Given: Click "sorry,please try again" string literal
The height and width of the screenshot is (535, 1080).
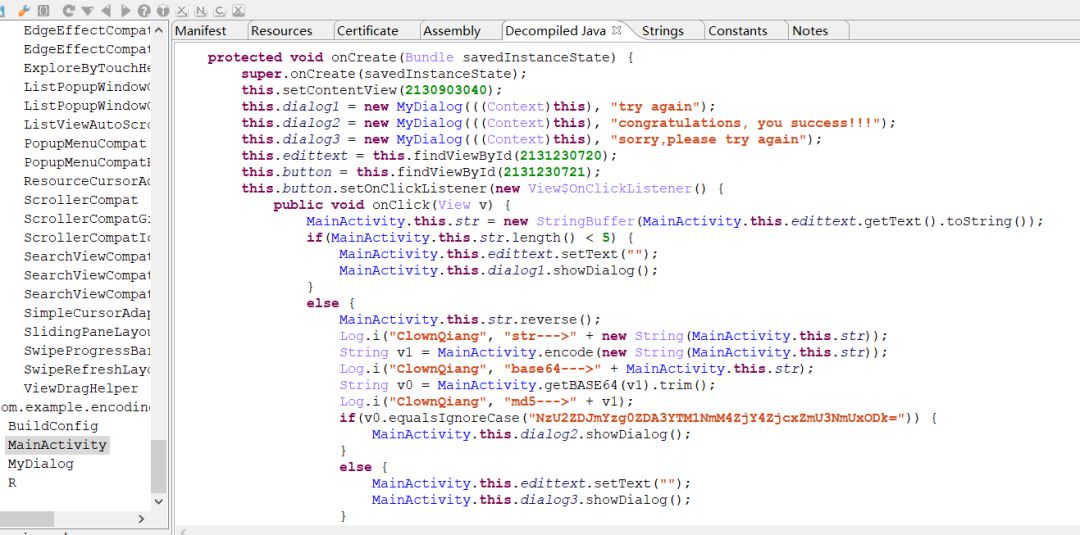Looking at the screenshot, I should coord(707,139).
